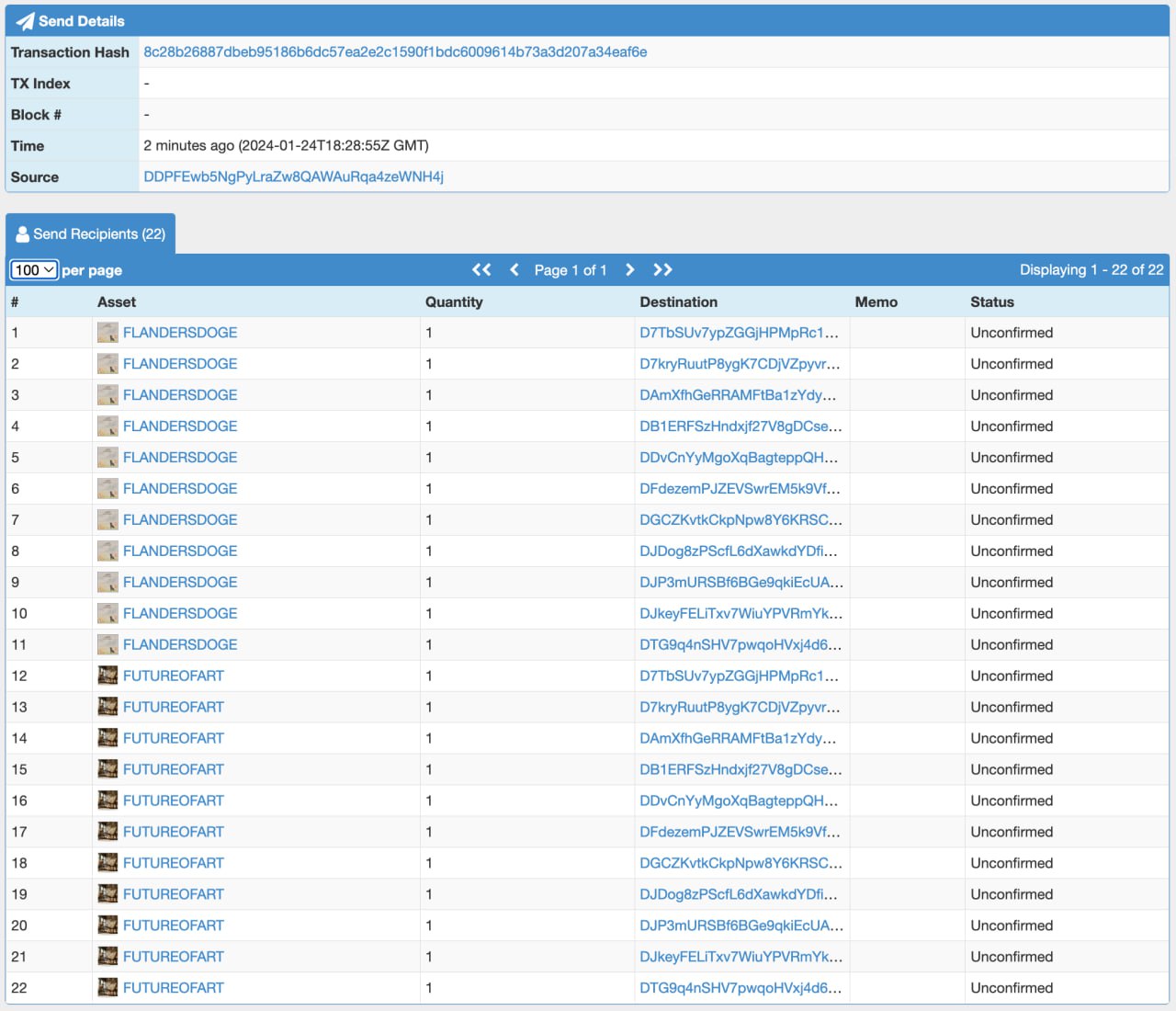Go to last page double-right arrow
The image size is (1176, 1011).
tap(662, 269)
